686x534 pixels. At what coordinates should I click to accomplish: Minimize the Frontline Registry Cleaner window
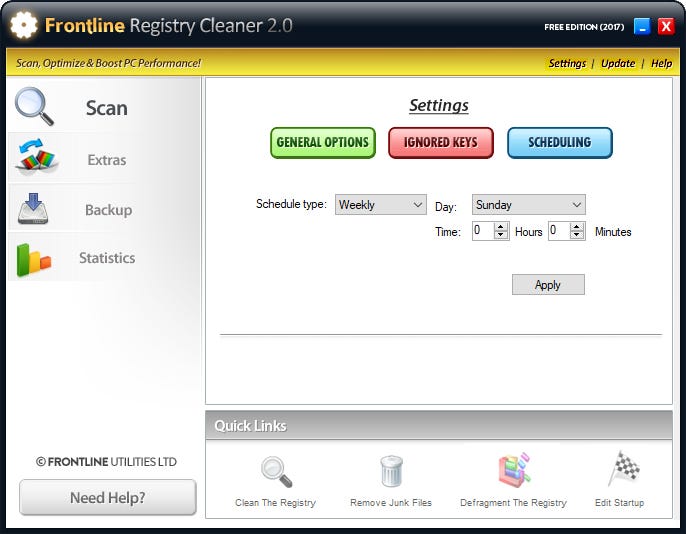[x=642, y=27]
